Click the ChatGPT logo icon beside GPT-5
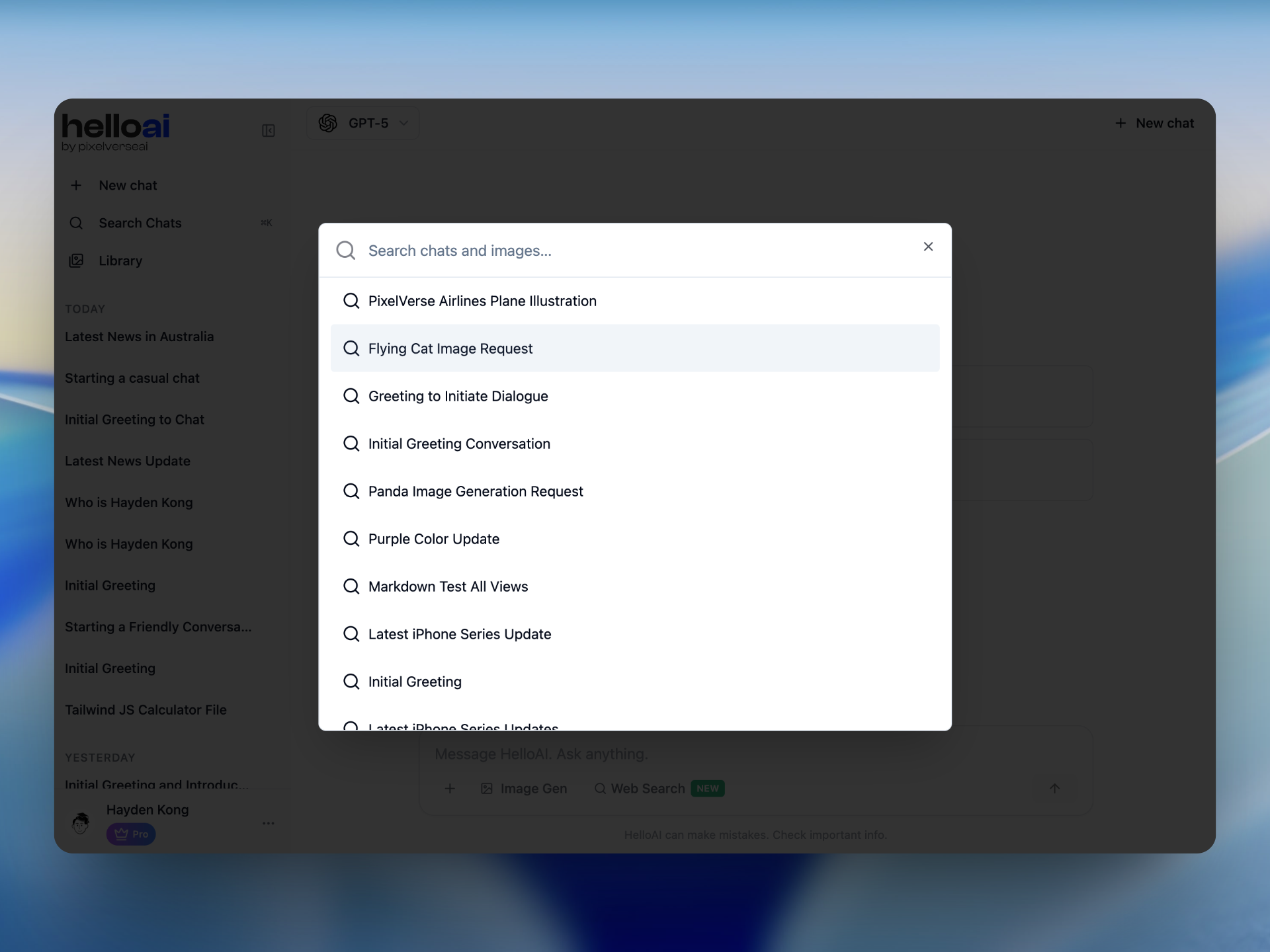 coord(328,123)
